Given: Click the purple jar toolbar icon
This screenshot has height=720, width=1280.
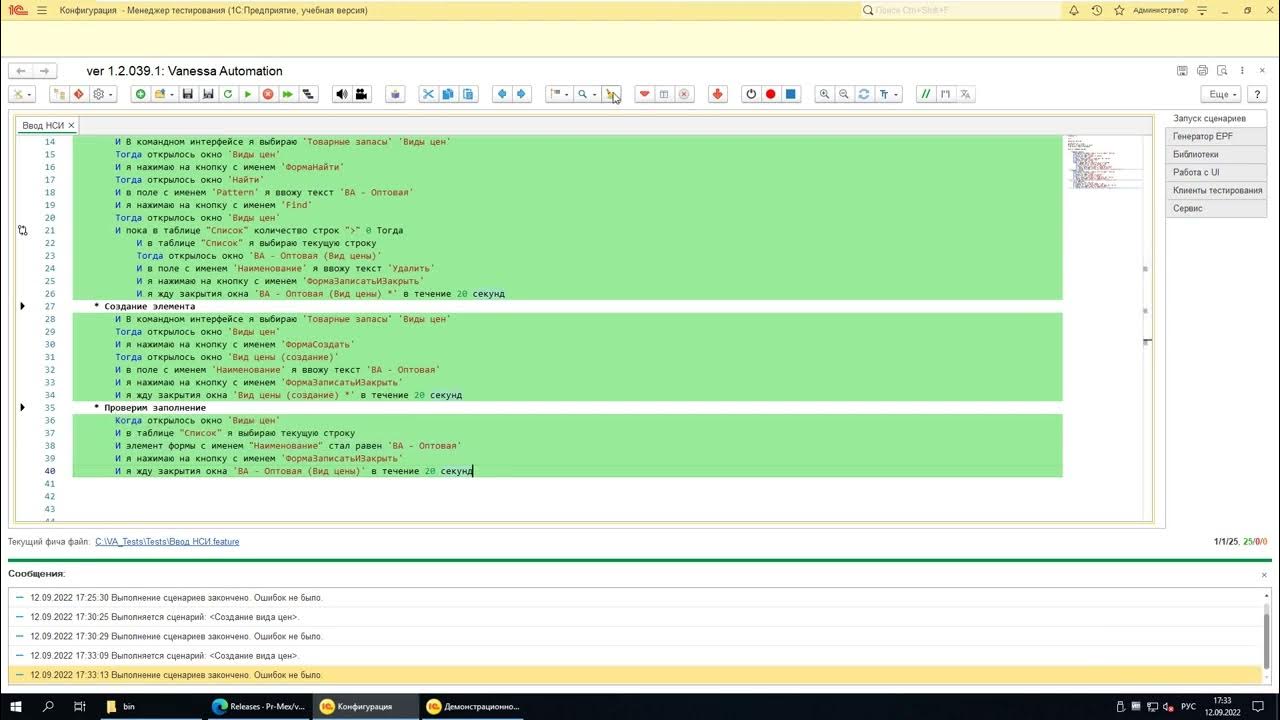Looking at the screenshot, I should tap(395, 94).
